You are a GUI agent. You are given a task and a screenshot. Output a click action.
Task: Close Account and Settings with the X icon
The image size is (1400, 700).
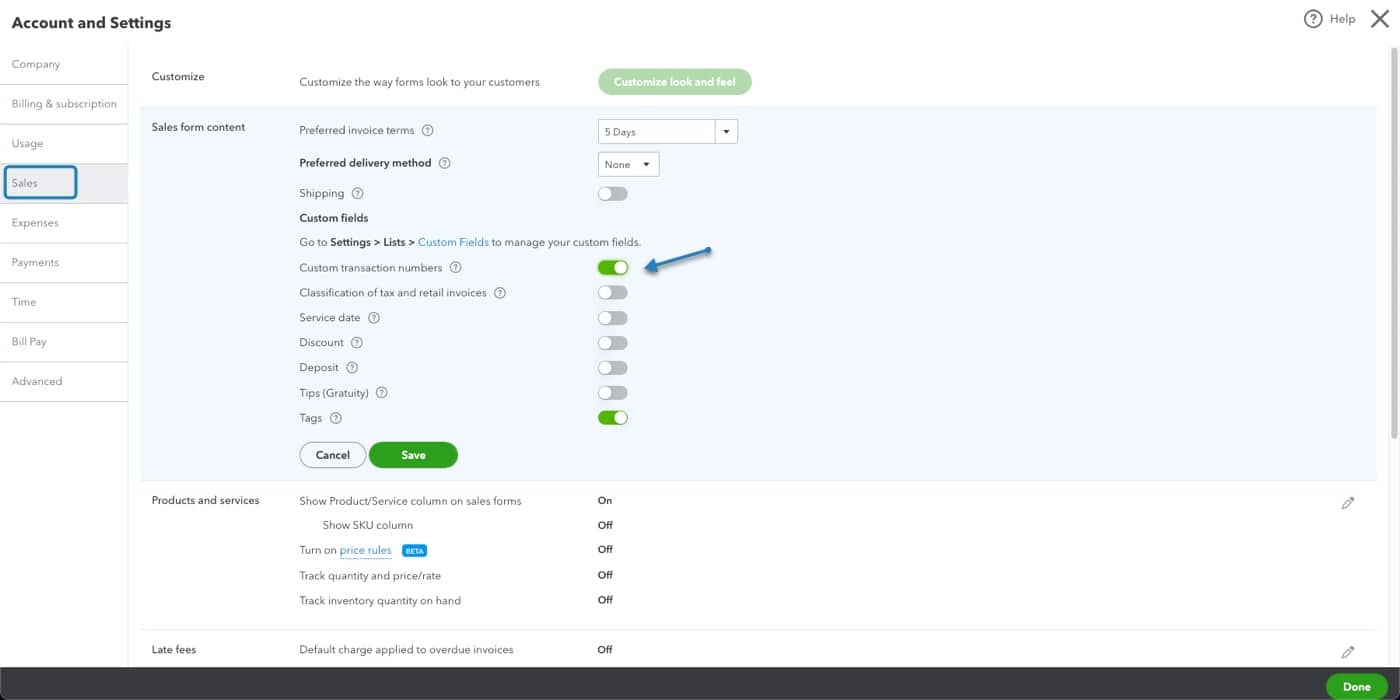[1380, 19]
